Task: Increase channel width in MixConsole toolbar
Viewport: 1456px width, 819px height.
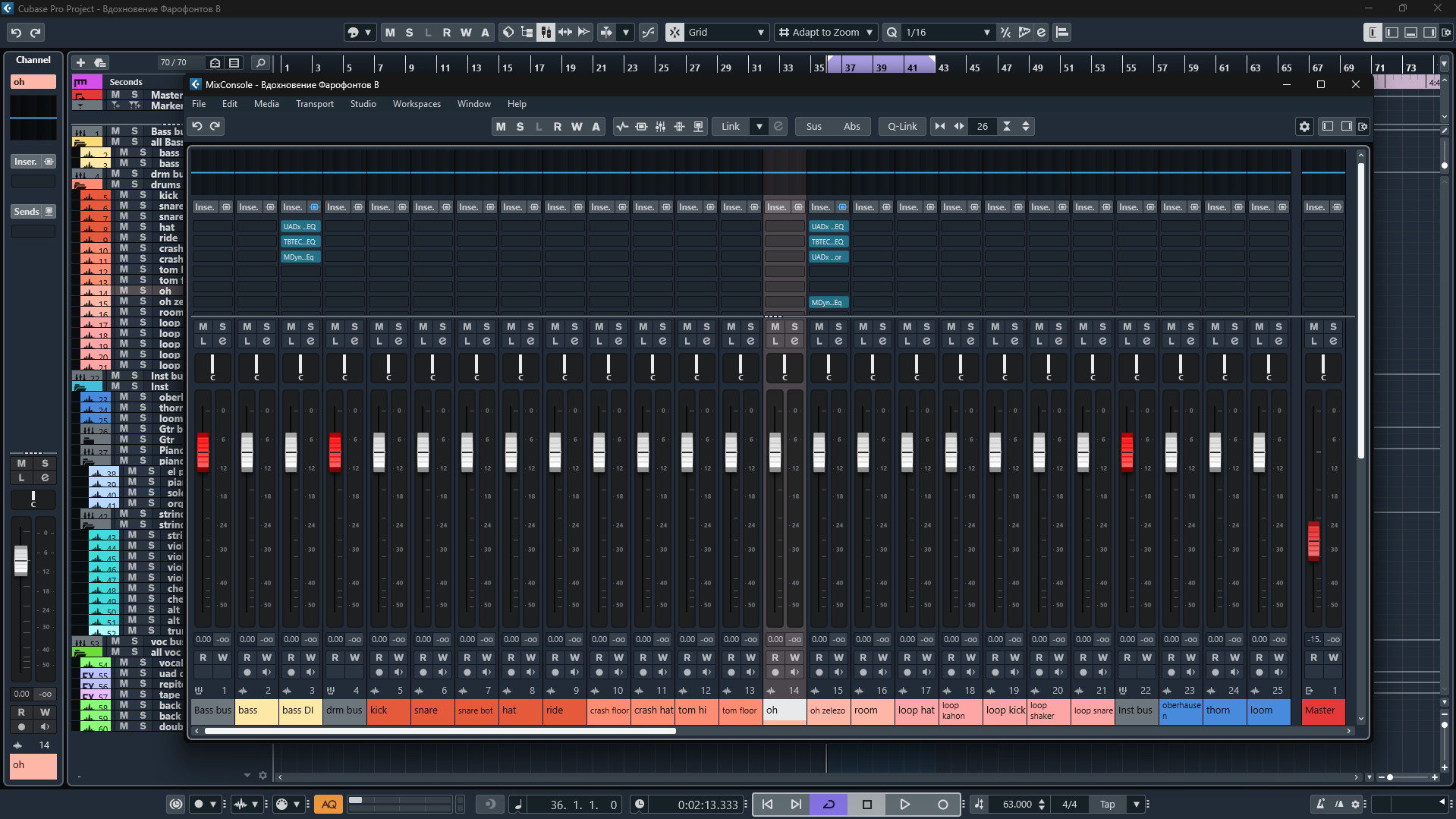Action: 959,127
